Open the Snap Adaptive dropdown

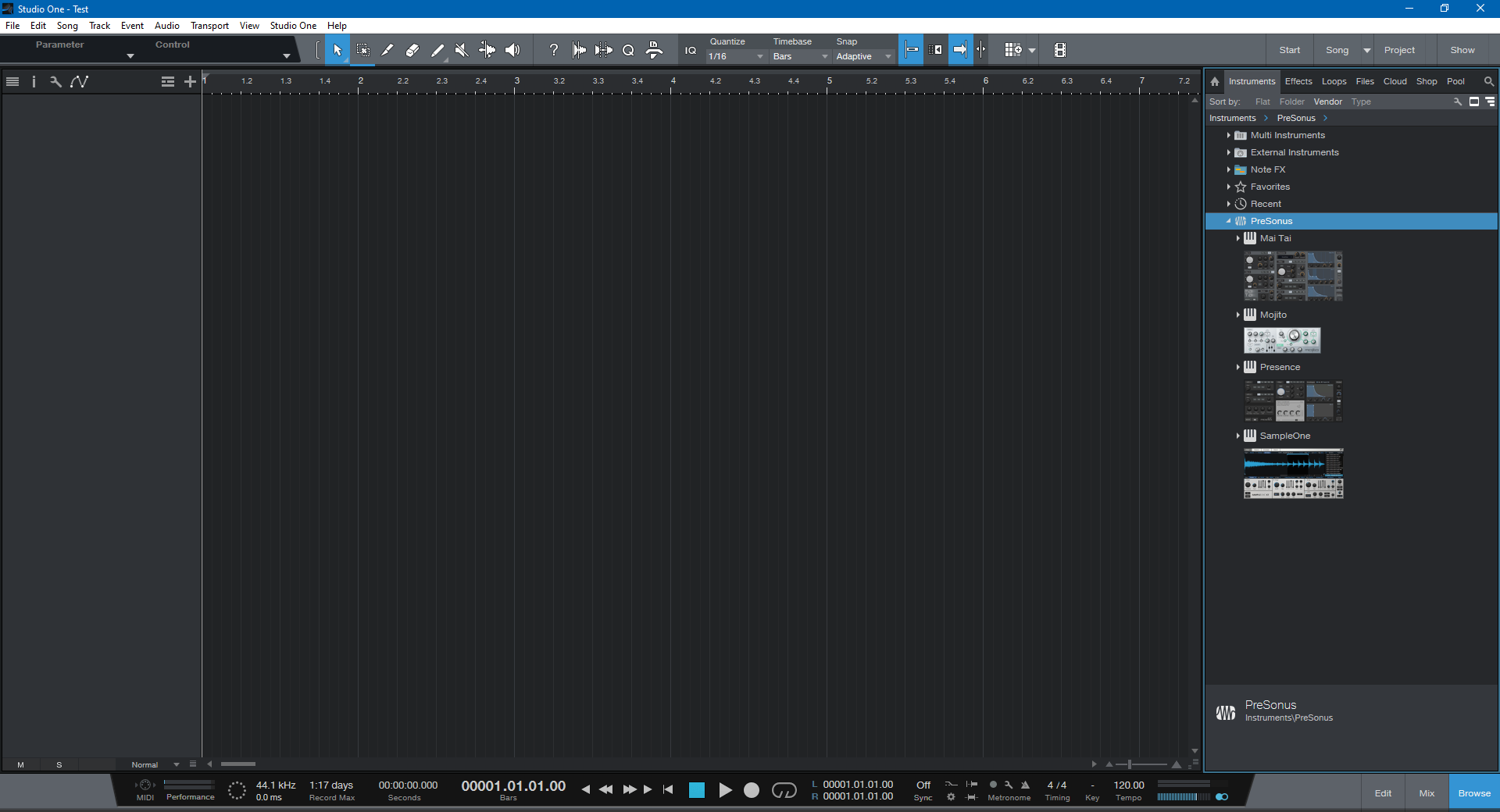pos(863,56)
